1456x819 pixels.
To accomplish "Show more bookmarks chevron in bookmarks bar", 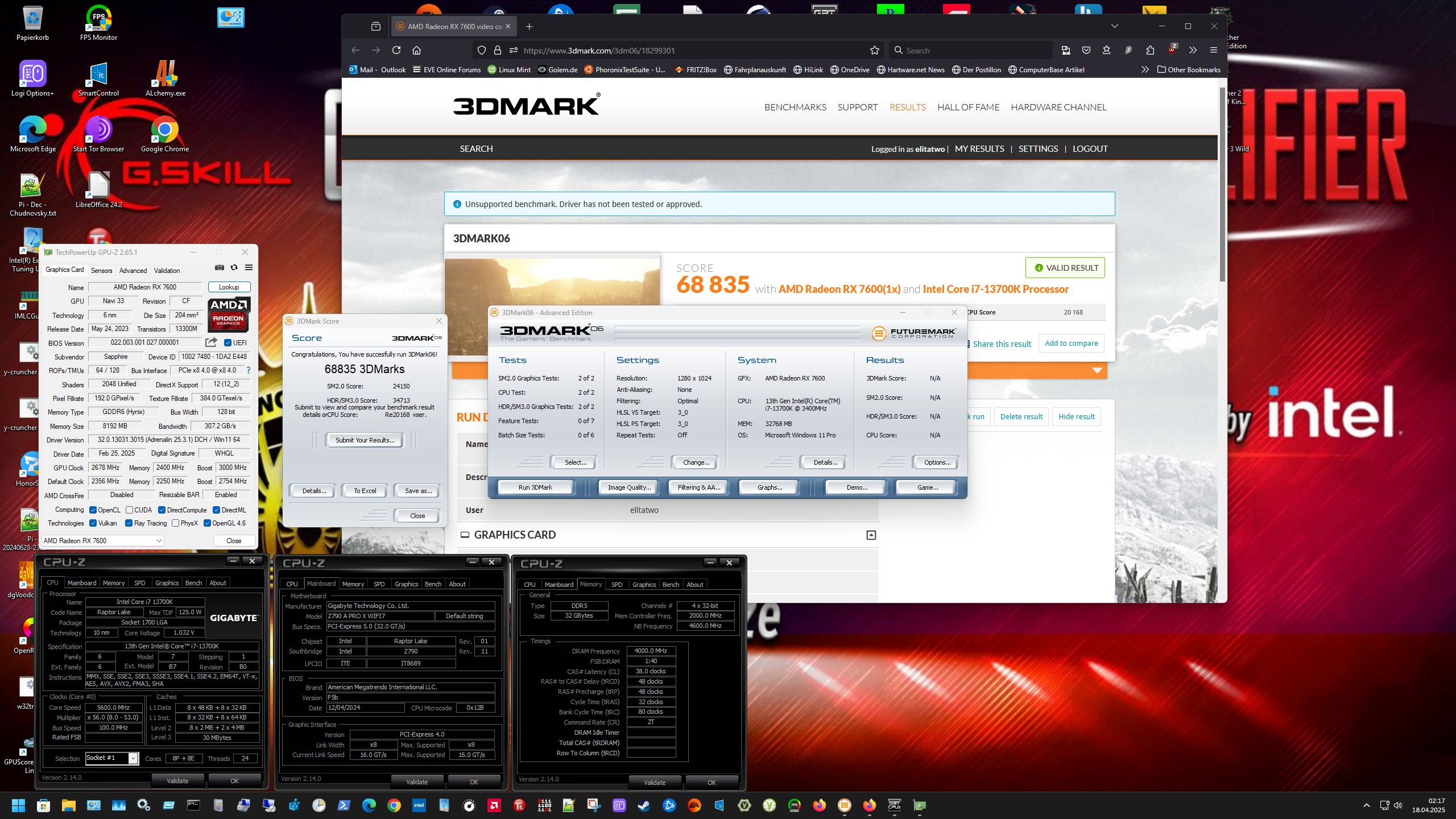I will click(1145, 69).
